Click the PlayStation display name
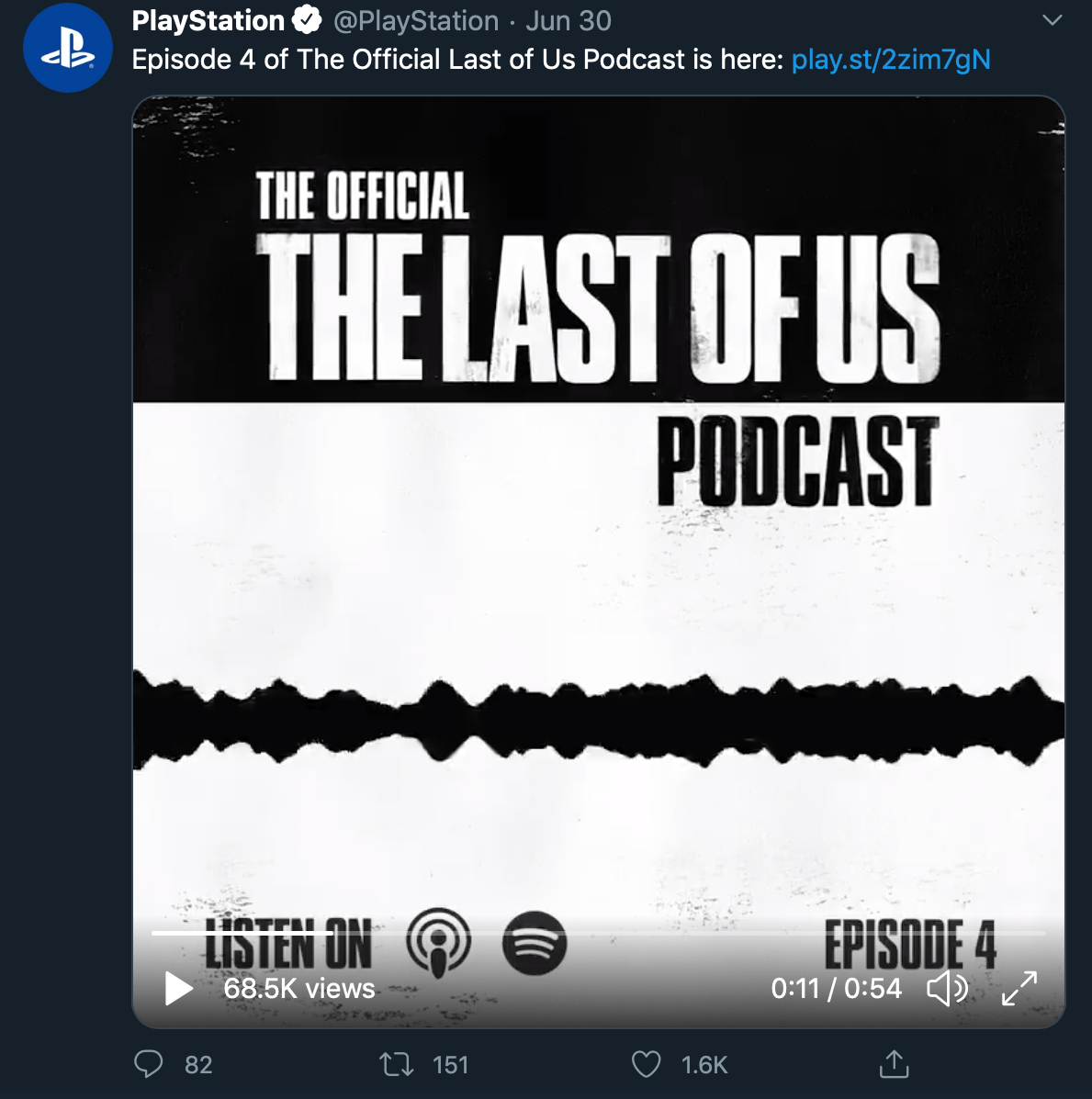Image resolution: width=1092 pixels, height=1099 pixels. click(208, 20)
